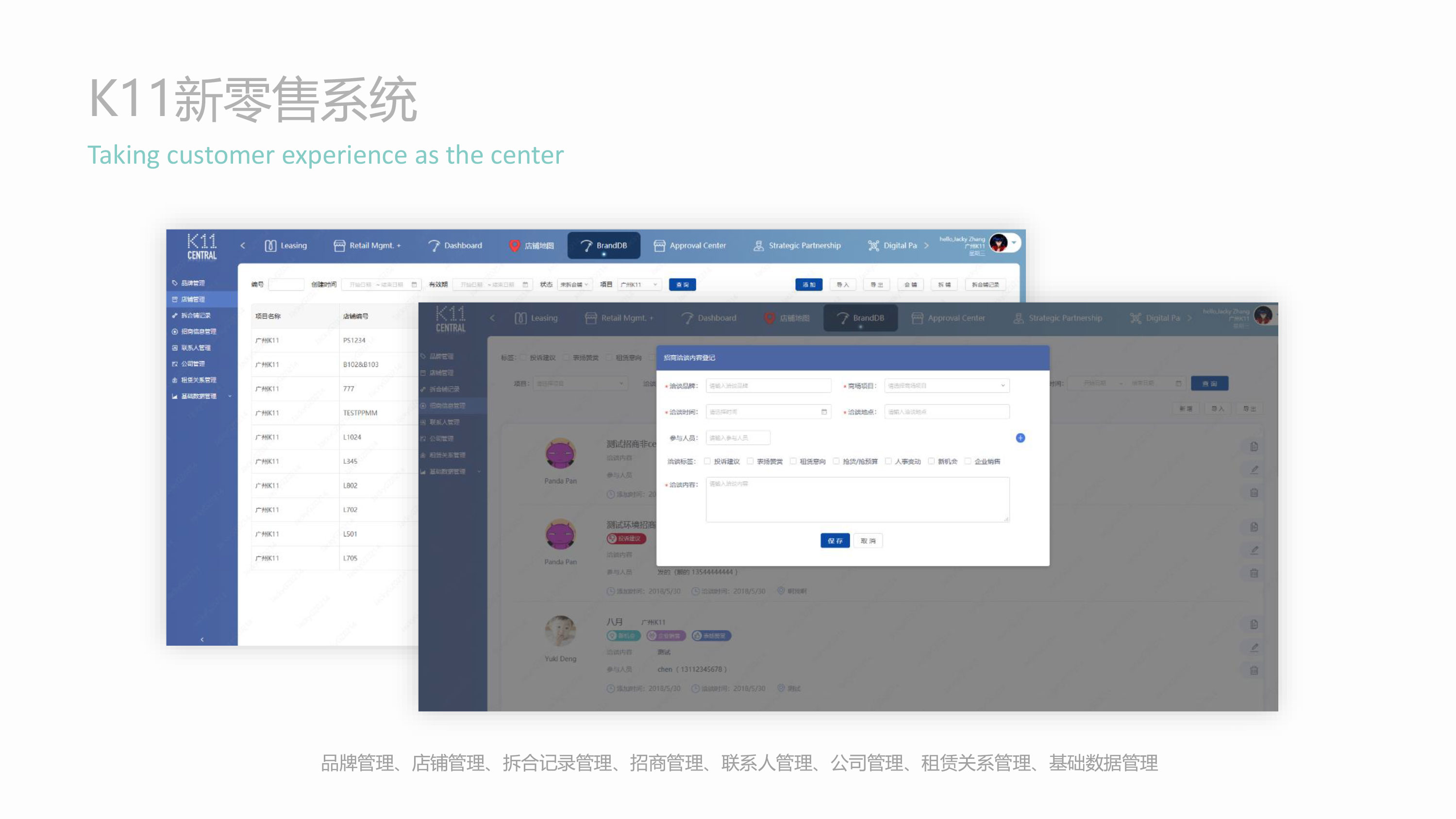Click 拆合铺记录 icon in back sidebar
1456x819 pixels.
pos(175,316)
